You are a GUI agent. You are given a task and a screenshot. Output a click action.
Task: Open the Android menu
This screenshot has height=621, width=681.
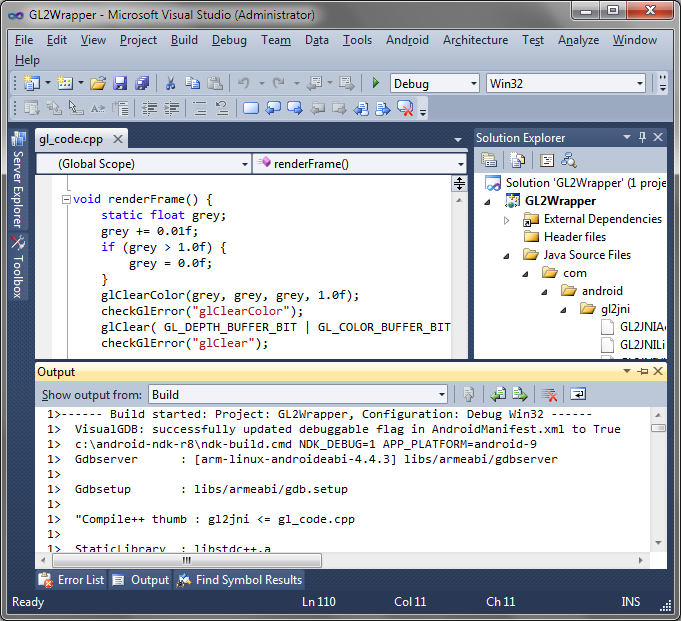click(x=407, y=40)
